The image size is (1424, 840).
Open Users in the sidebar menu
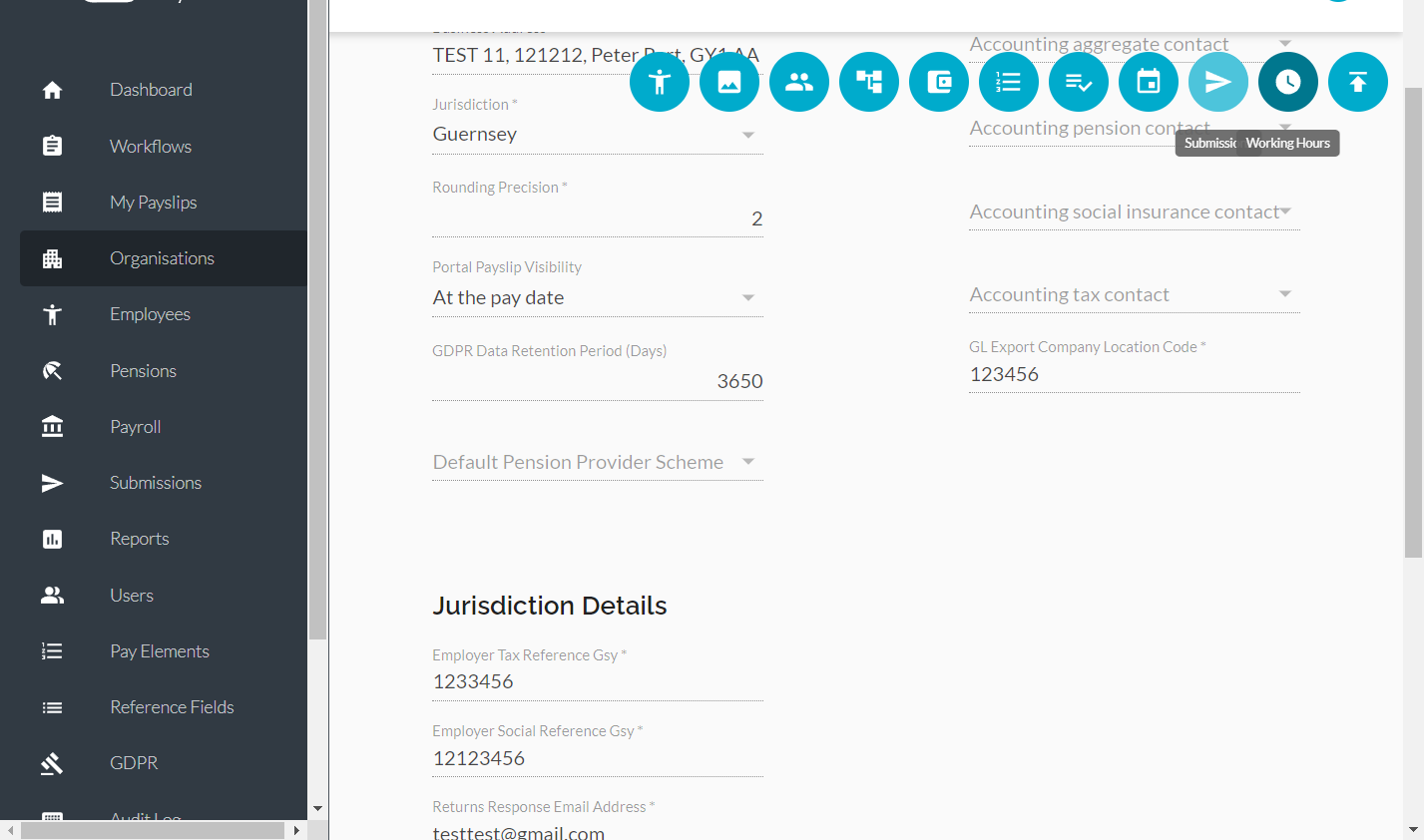(x=164, y=596)
